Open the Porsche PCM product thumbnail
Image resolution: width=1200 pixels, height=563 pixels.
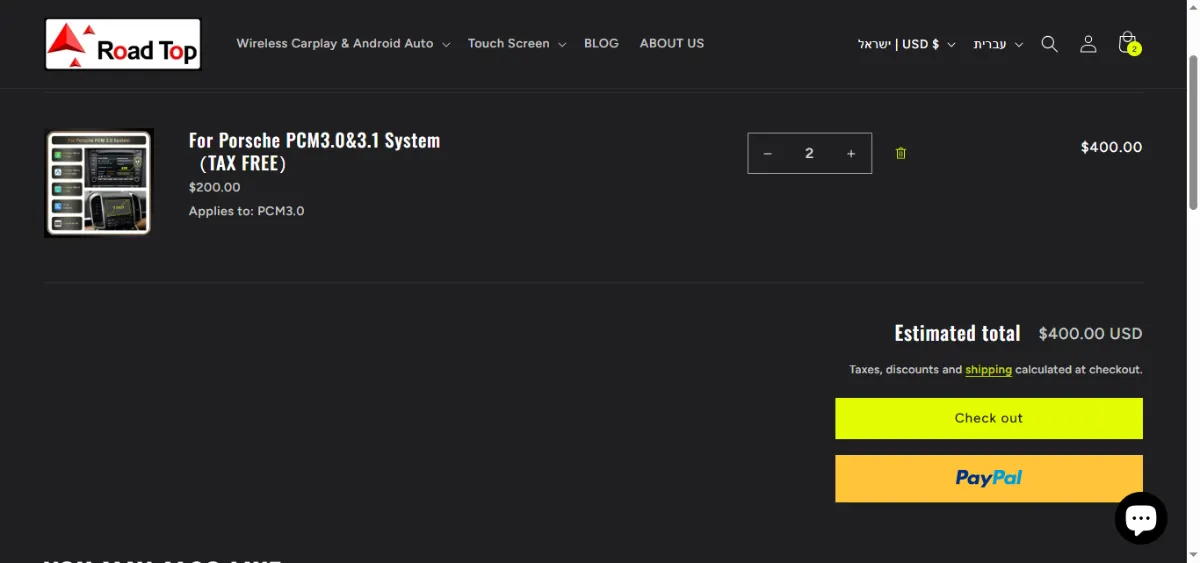pos(98,183)
